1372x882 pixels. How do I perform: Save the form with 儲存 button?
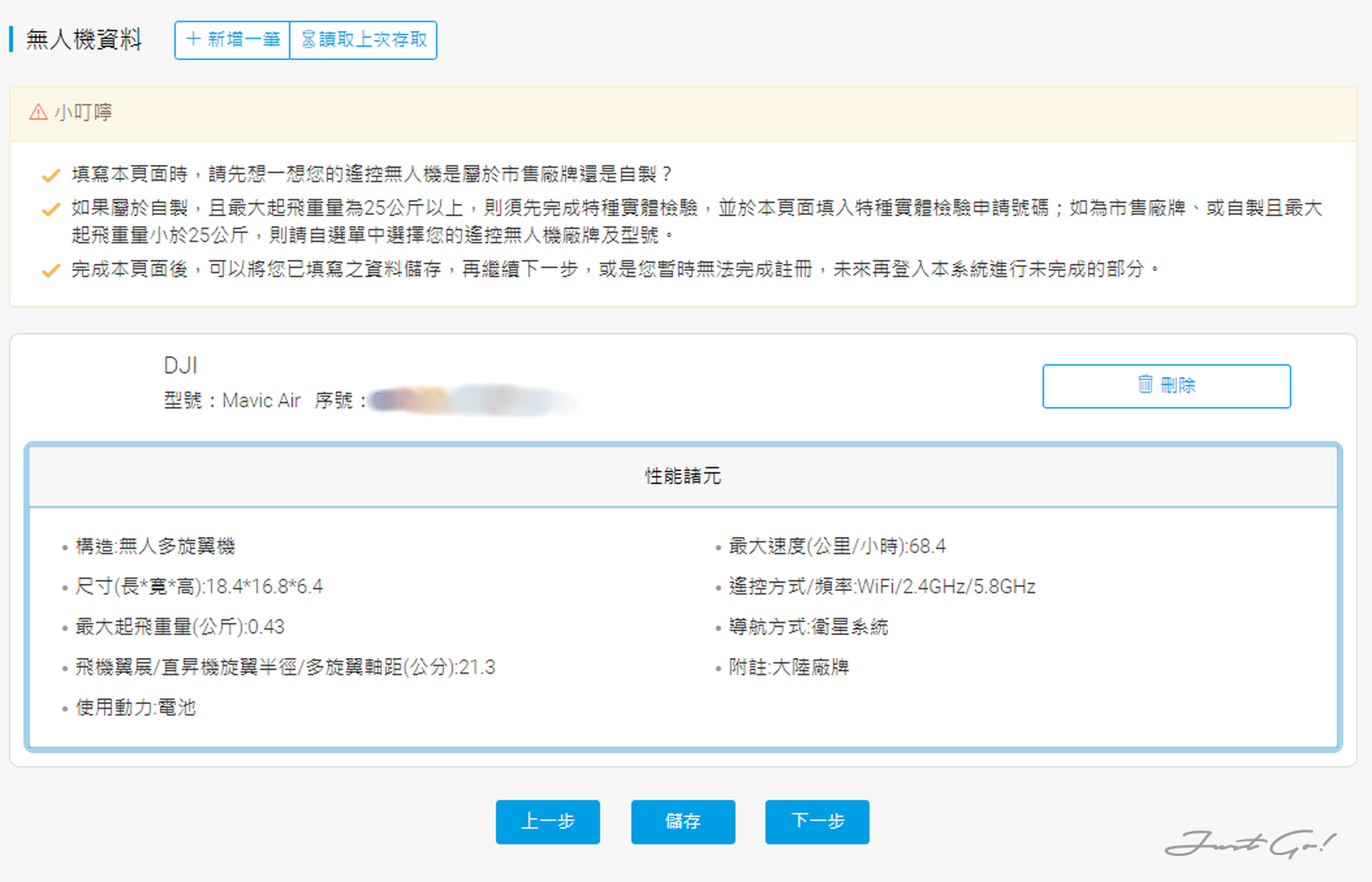tap(682, 822)
